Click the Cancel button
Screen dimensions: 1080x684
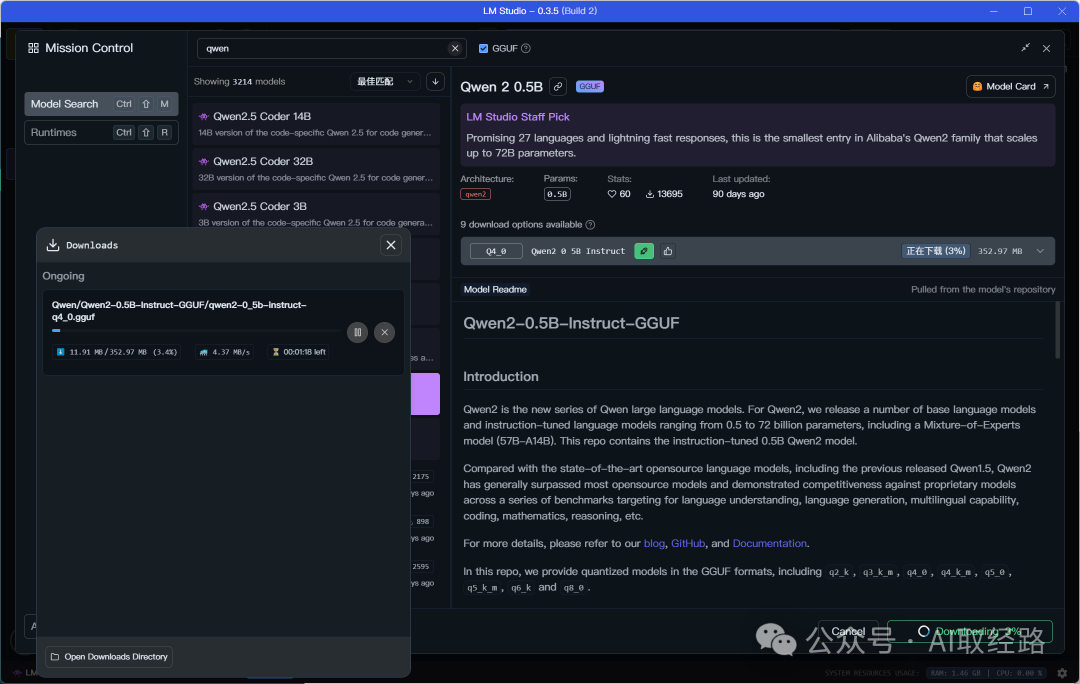(x=848, y=632)
